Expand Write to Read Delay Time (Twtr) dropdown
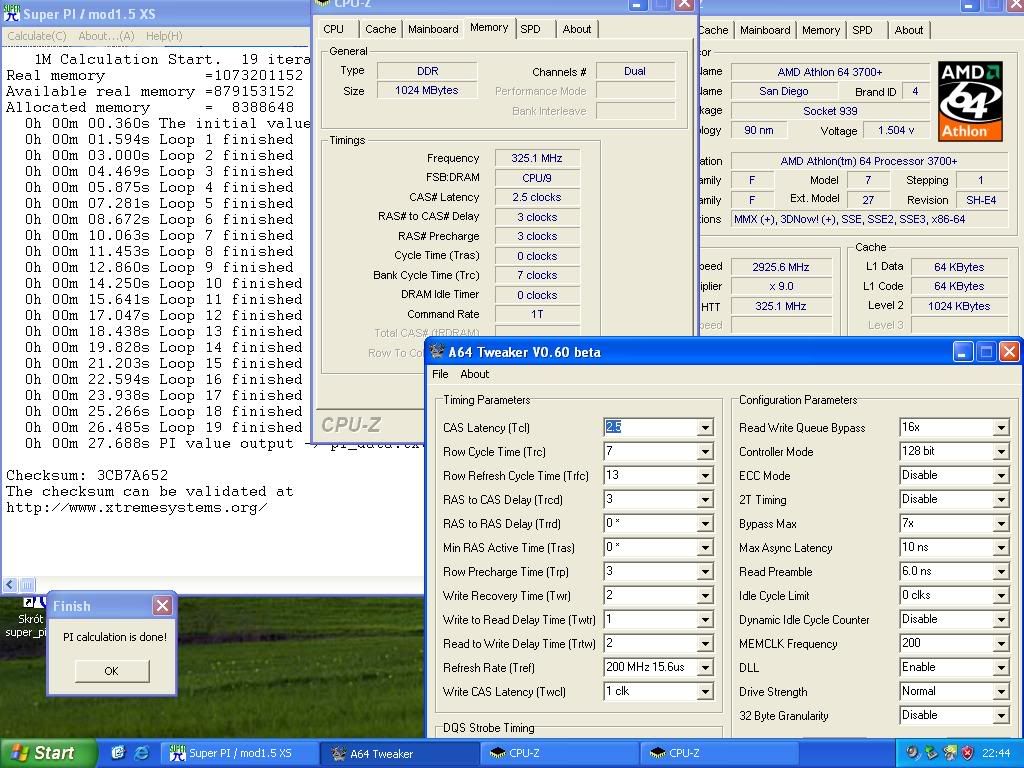 pyautogui.click(x=705, y=620)
